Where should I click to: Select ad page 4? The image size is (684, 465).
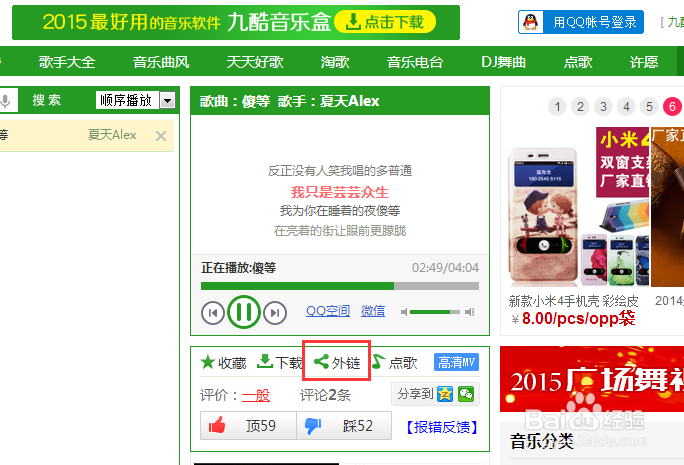coord(626,106)
